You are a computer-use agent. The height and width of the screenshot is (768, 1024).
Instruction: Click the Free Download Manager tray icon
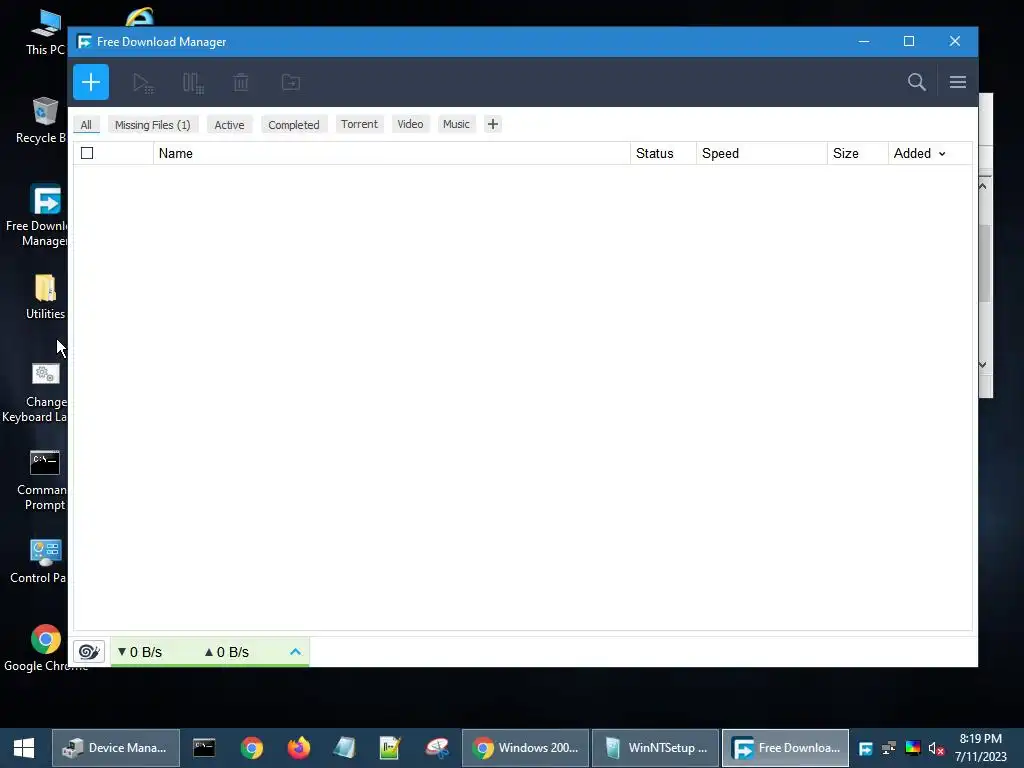tap(865, 748)
